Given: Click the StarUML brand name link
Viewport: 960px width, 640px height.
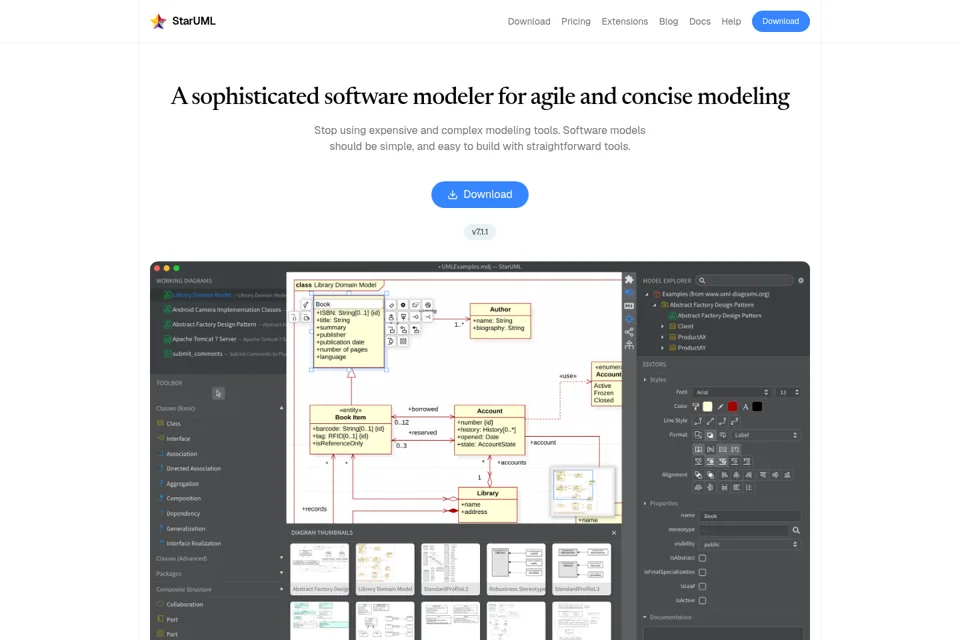Looking at the screenshot, I should [x=193, y=21].
